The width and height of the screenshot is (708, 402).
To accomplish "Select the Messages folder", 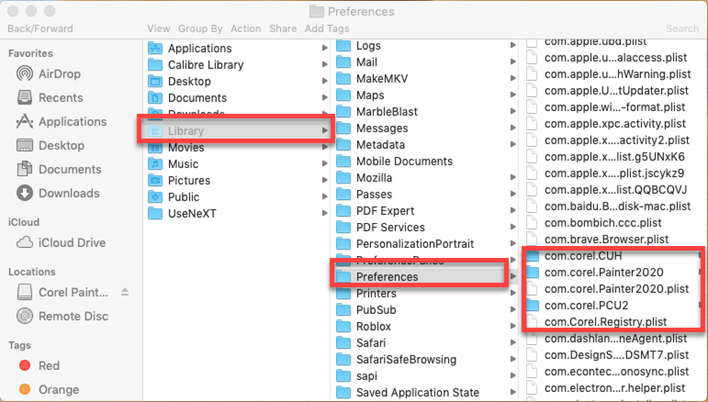I will pos(372,128).
